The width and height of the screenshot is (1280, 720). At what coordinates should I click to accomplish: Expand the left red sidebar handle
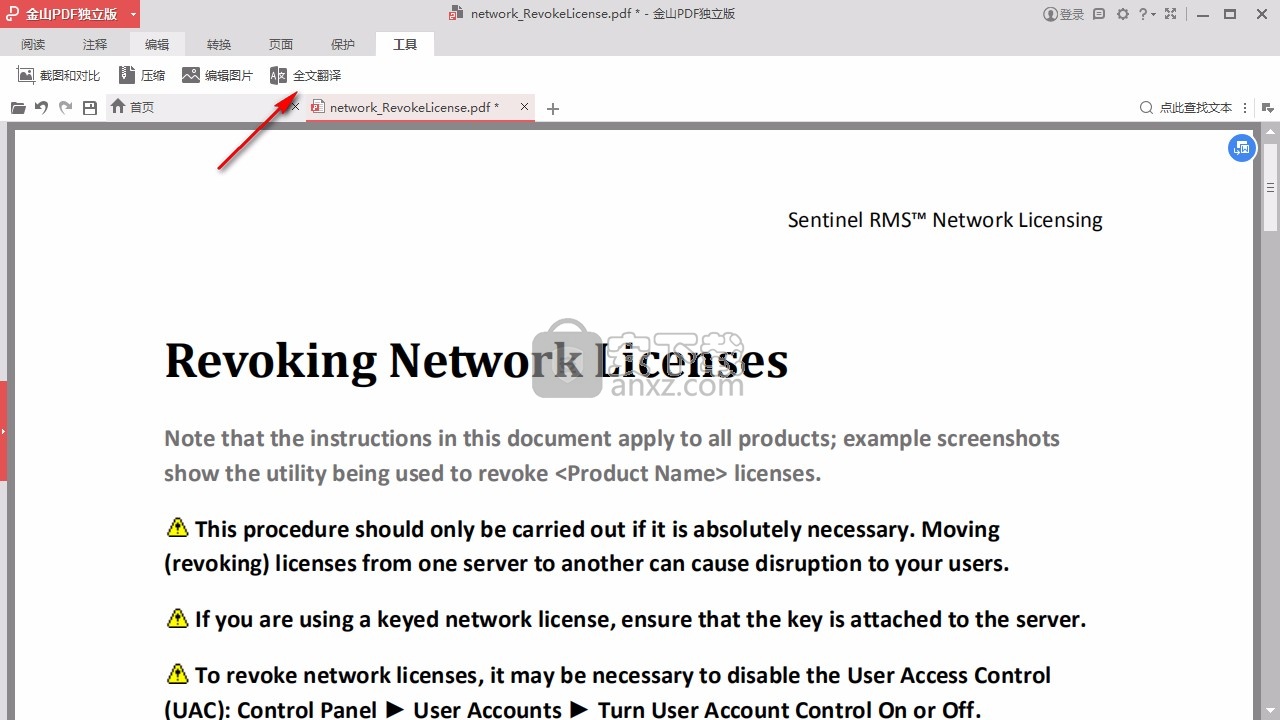pyautogui.click(x=3, y=431)
